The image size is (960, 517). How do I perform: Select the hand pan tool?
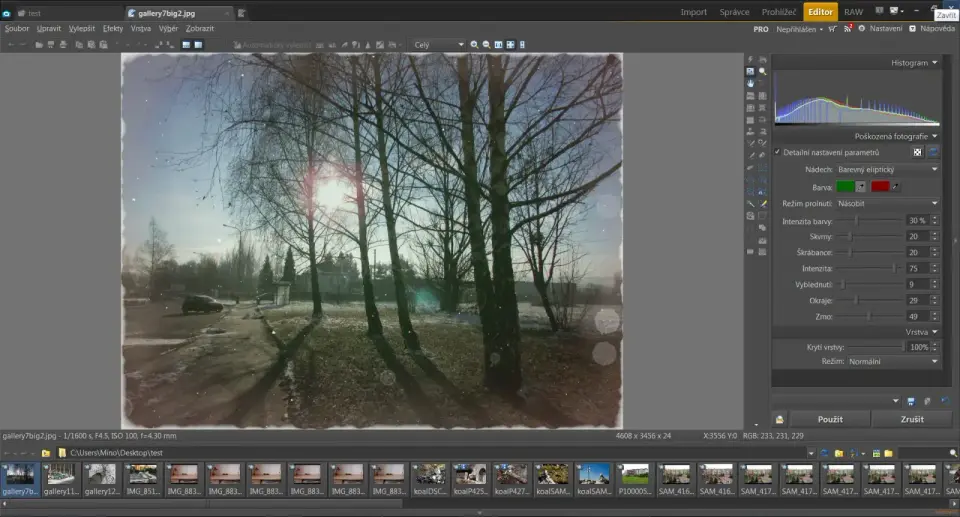coord(750,84)
